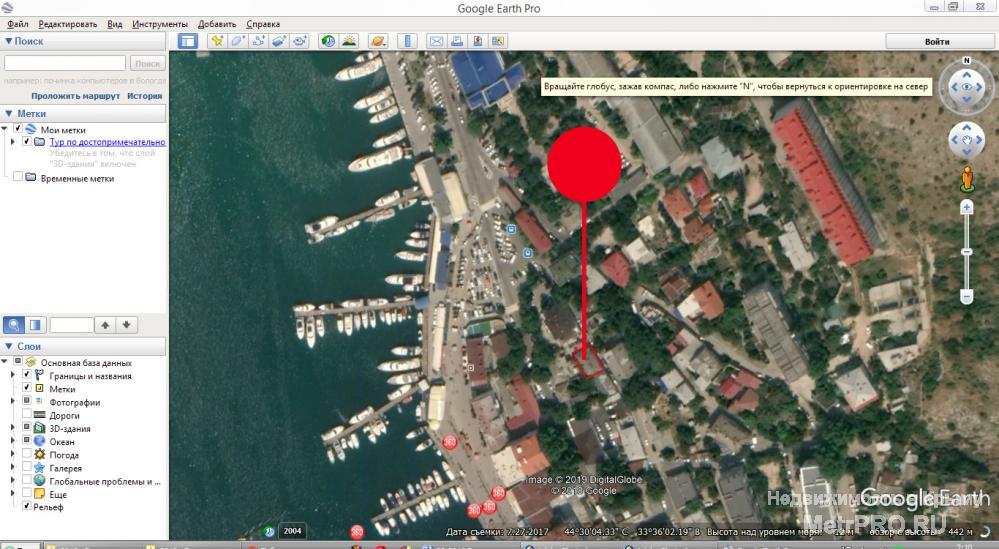999x549 pixels.
Task: Move selected item up with arrow button
Action: click(x=105, y=325)
